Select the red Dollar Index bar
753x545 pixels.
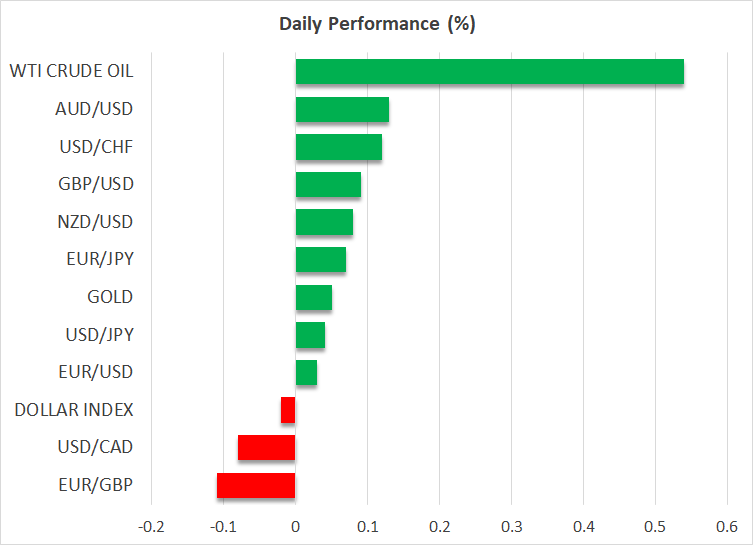pos(288,410)
